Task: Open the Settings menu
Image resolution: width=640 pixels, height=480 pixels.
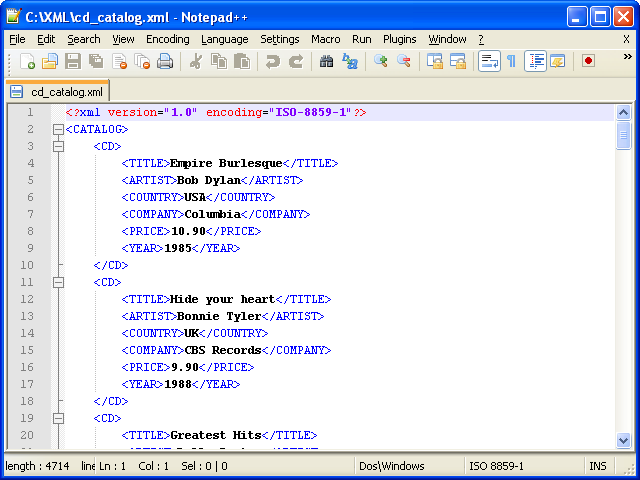Action: [280, 39]
